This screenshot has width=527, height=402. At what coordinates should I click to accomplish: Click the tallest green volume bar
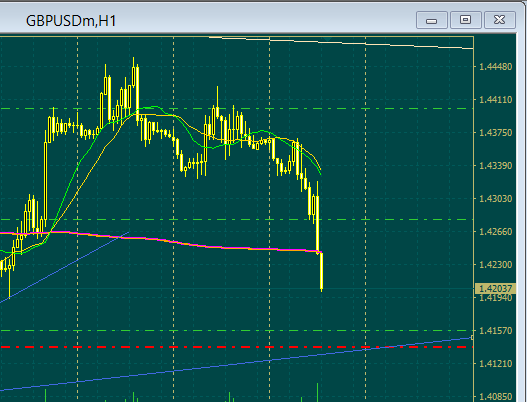[317, 392]
